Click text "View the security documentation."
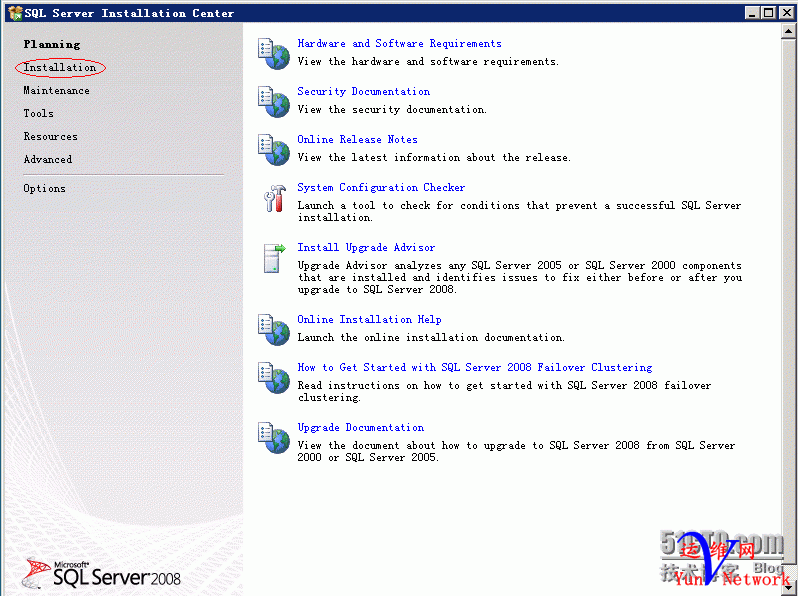 pos(392,109)
